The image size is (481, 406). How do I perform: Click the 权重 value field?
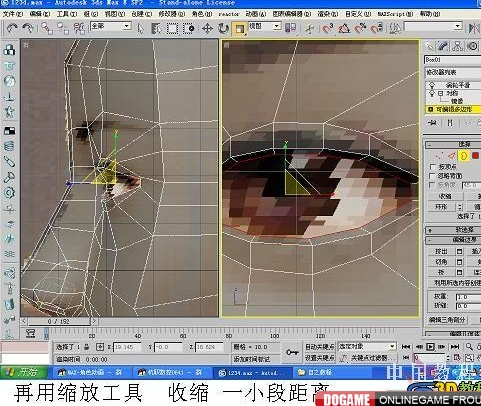coord(468,297)
